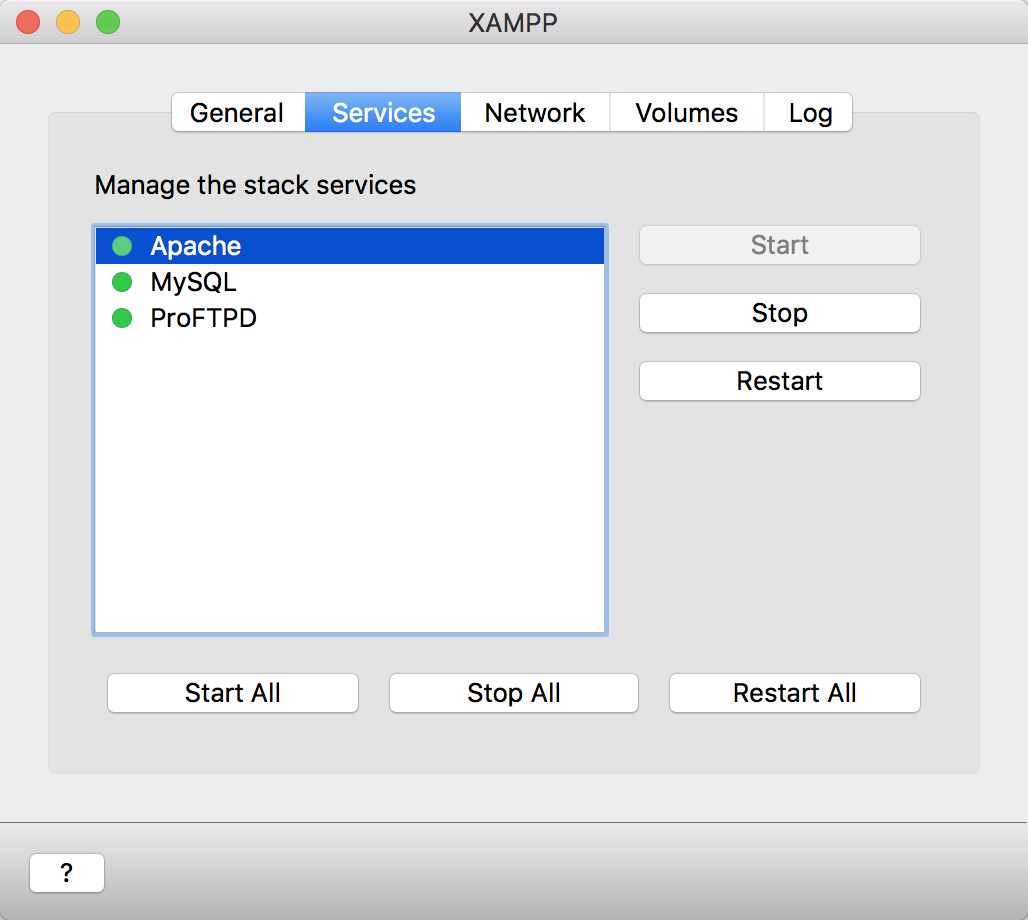Restart the selected service
The image size is (1028, 920).
pos(780,381)
